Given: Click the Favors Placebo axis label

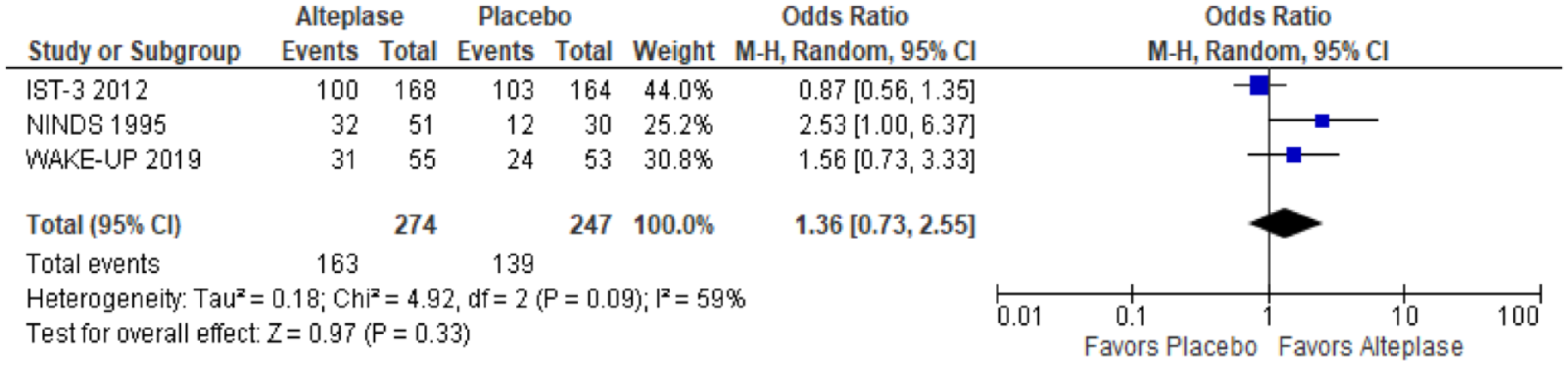Looking at the screenshot, I should (1170, 347).
